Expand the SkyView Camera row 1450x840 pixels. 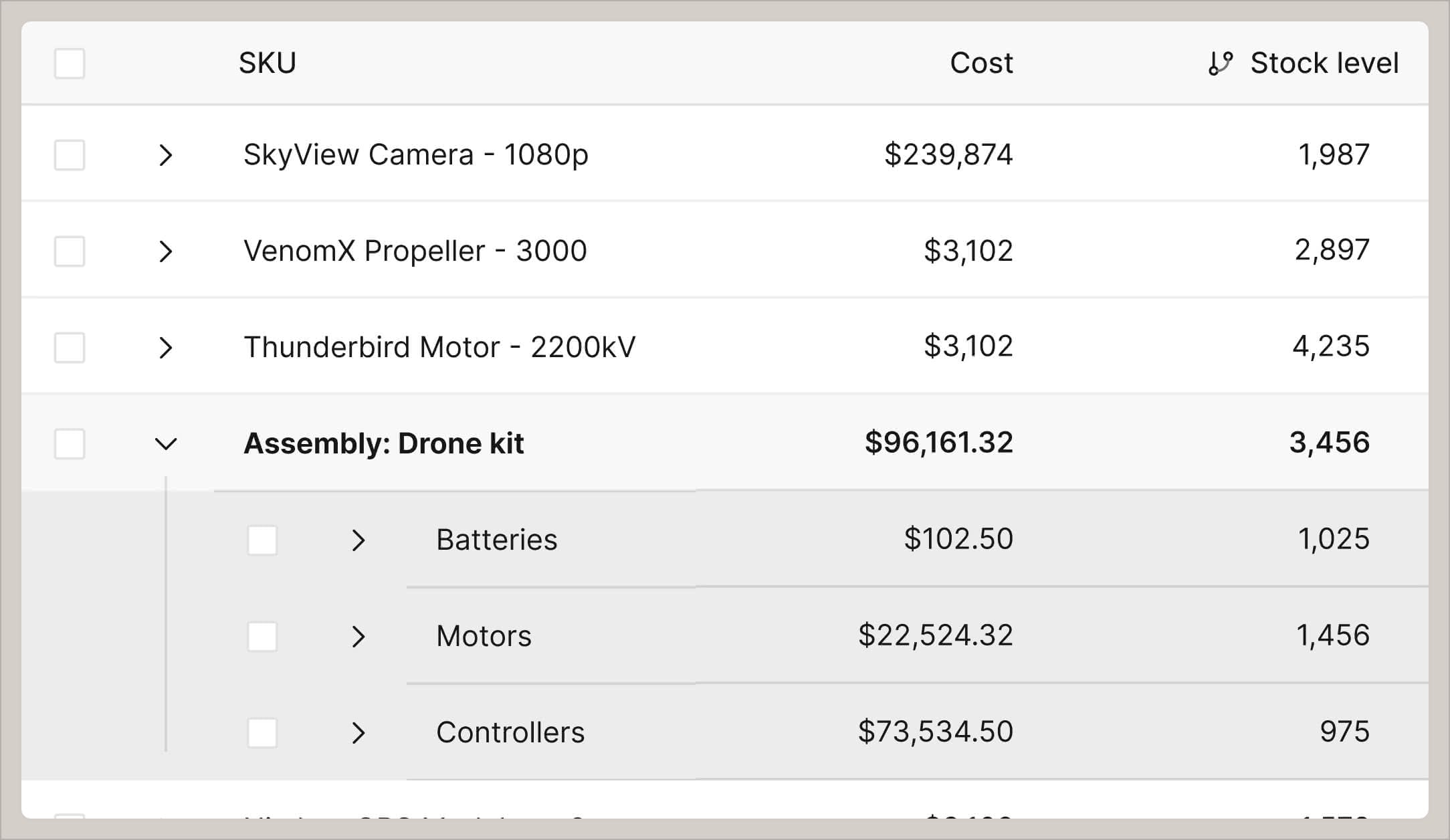(x=166, y=154)
